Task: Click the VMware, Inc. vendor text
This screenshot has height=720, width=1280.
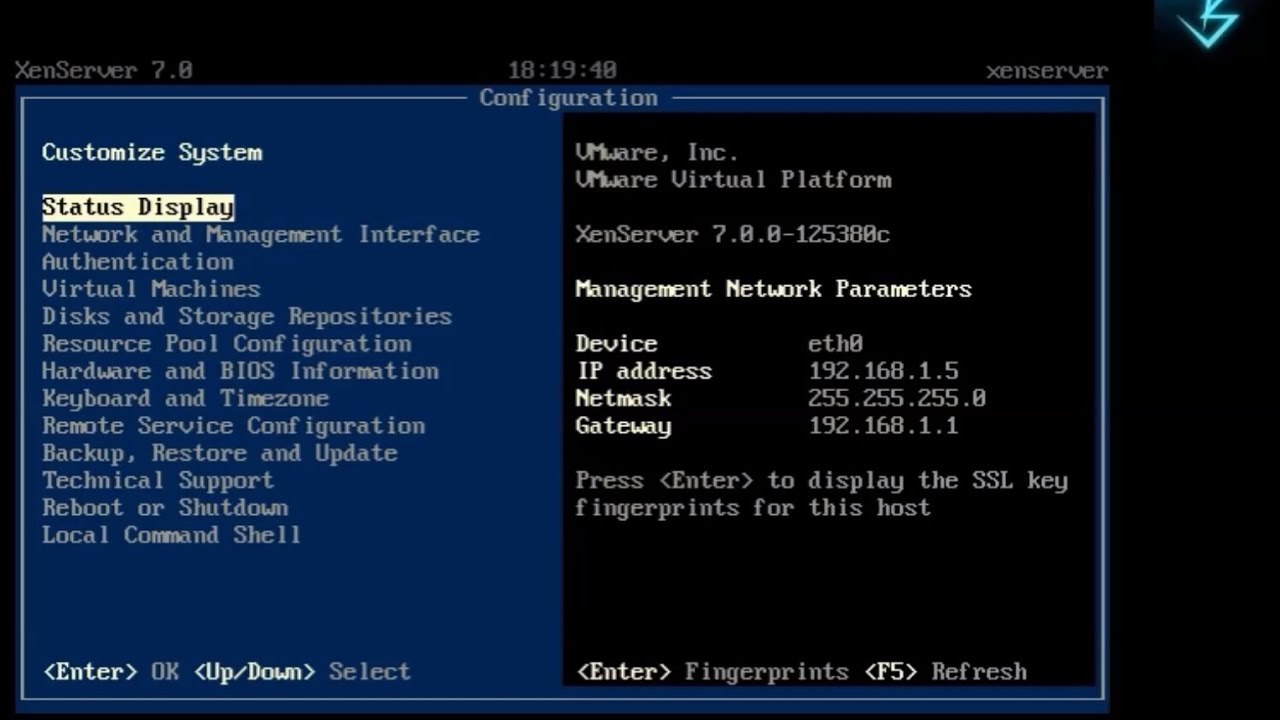Action: [x=657, y=153]
